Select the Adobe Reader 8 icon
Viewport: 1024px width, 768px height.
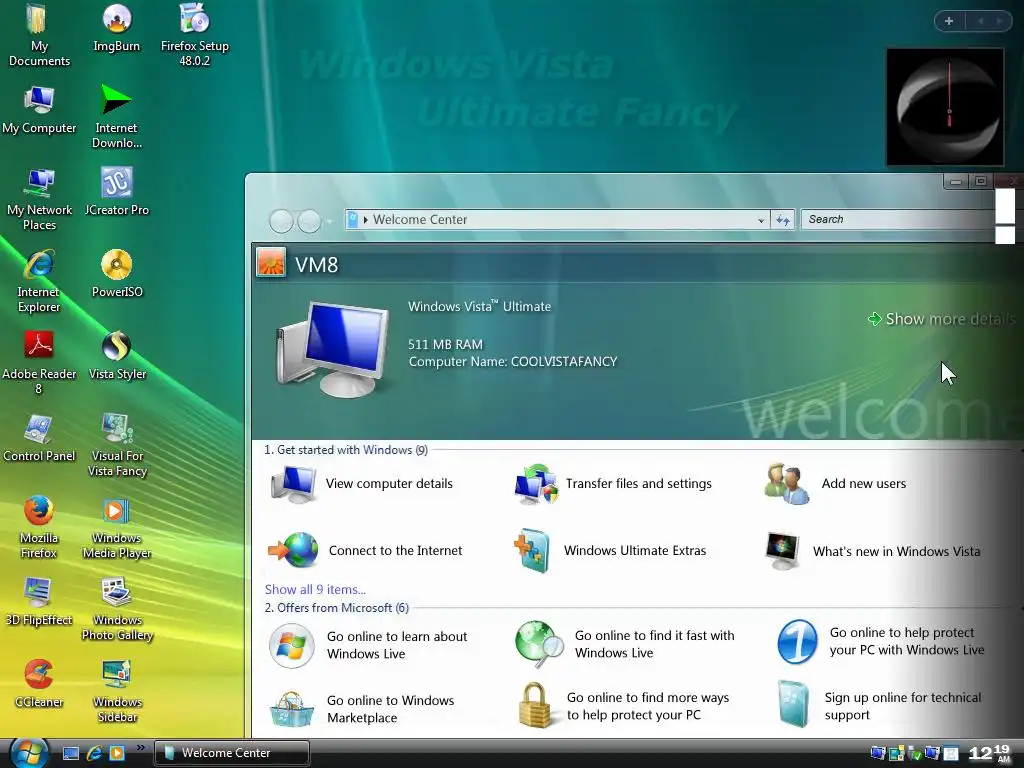[x=39, y=364]
